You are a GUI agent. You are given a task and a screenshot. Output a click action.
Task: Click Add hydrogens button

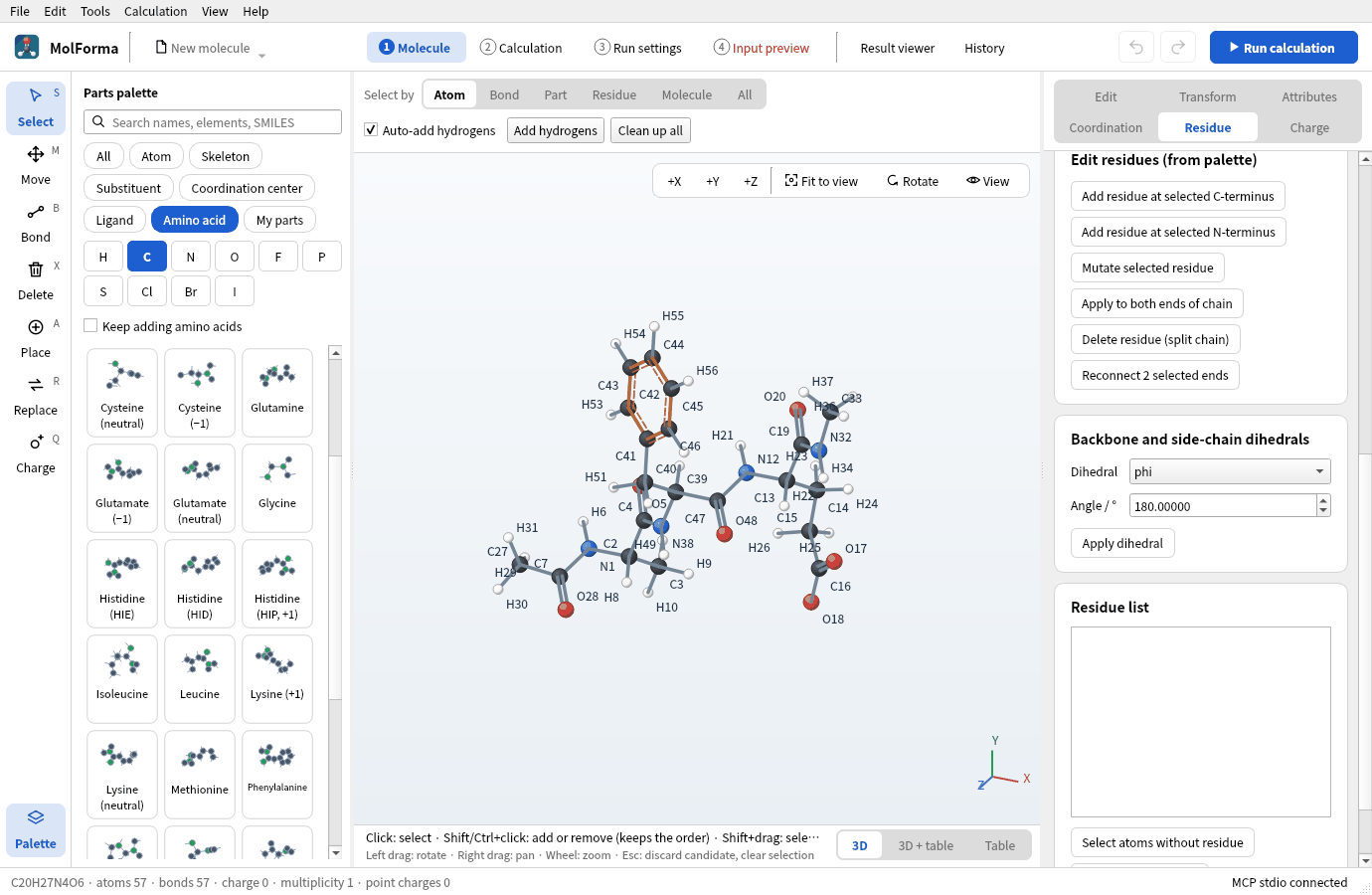556,130
